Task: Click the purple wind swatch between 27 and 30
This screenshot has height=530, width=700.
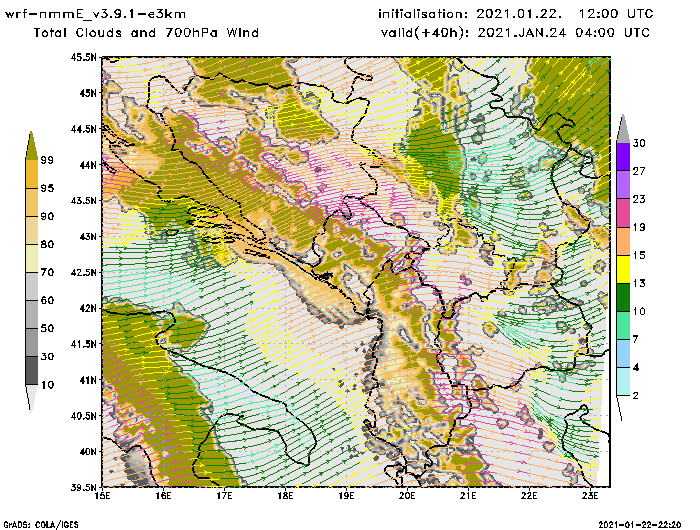Action: point(623,157)
